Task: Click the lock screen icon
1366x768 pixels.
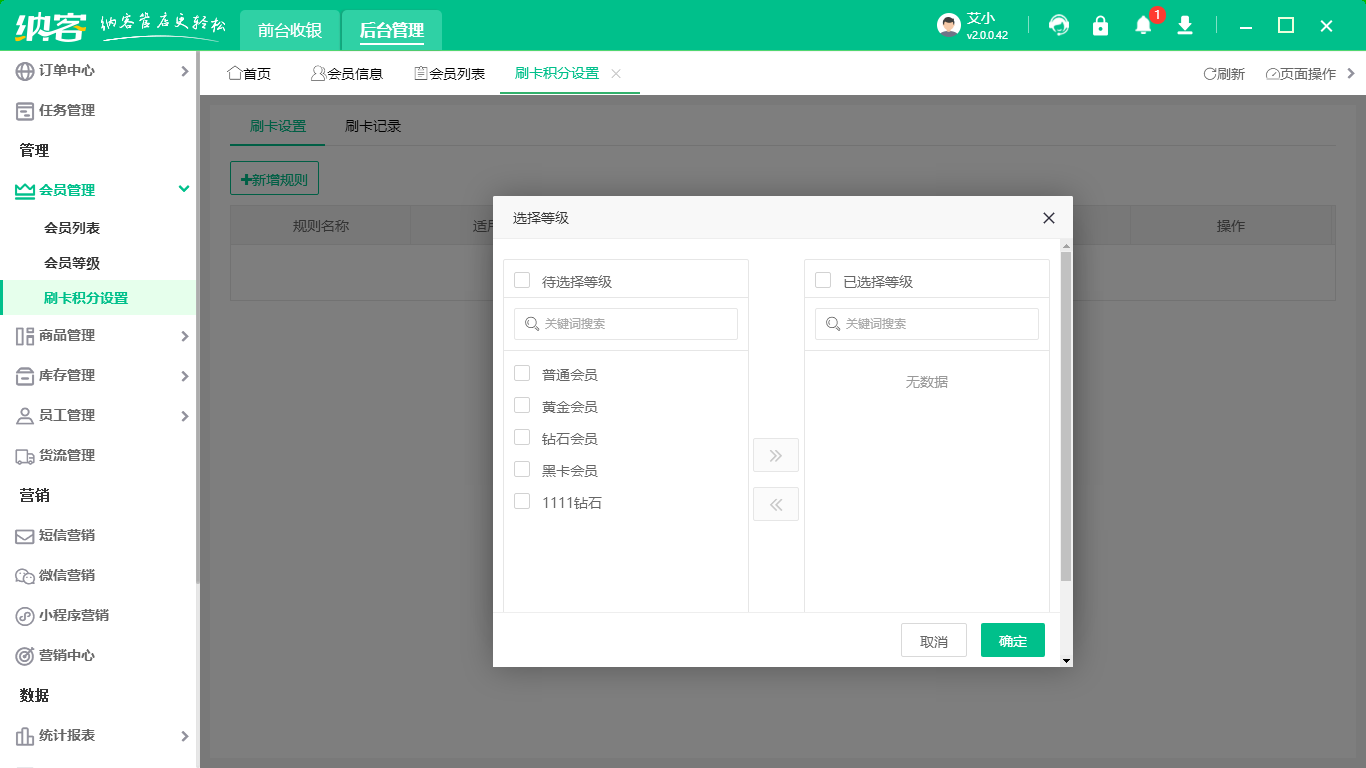Action: [x=1101, y=25]
